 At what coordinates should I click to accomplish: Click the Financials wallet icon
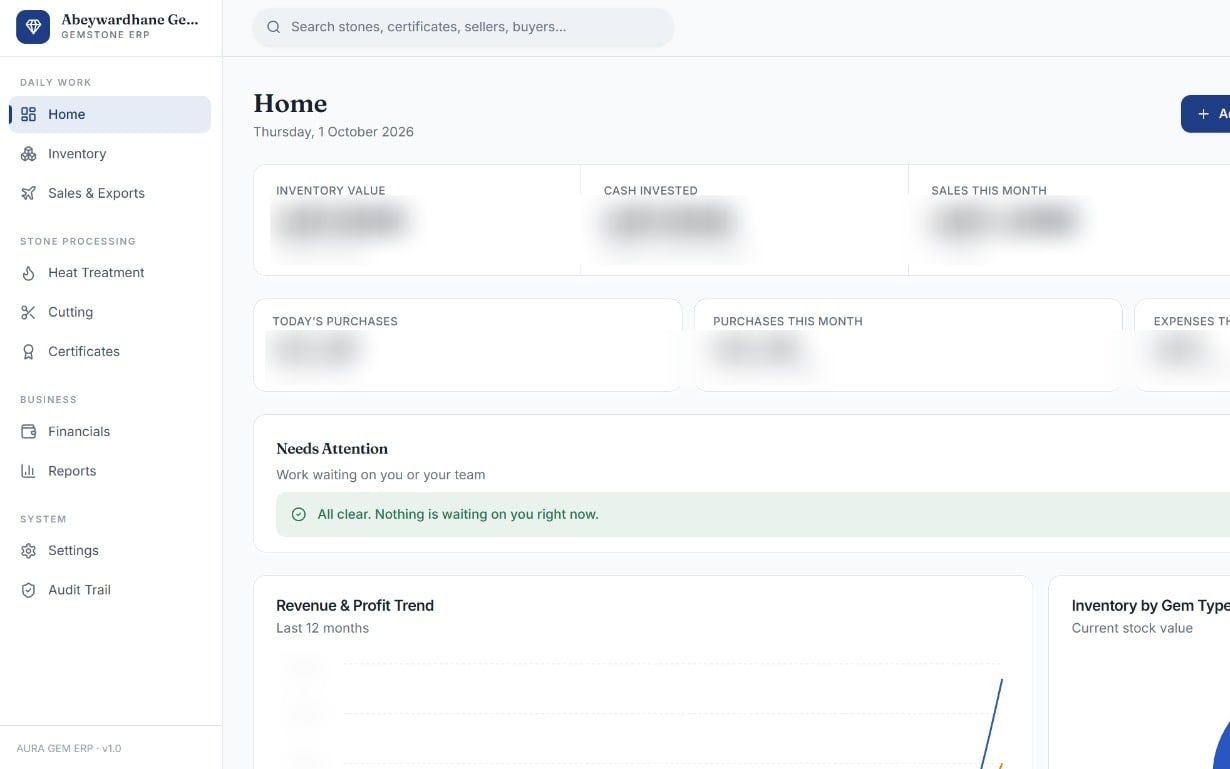tap(28, 431)
